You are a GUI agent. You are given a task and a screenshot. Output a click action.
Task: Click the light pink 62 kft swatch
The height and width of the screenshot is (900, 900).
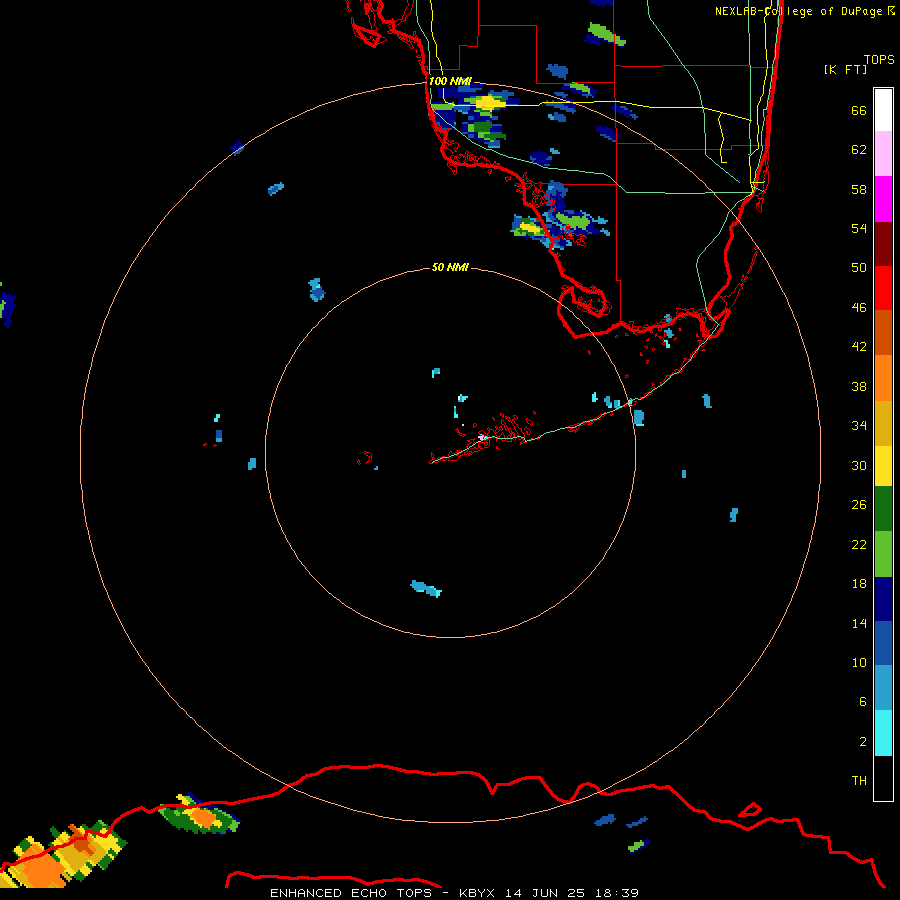883,154
